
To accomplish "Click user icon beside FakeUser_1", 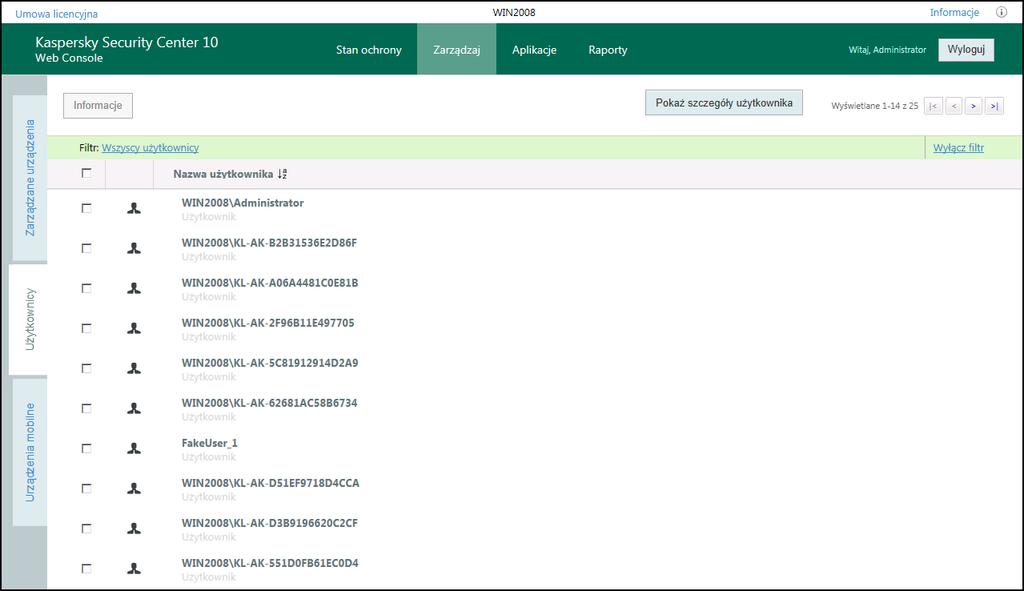I will pyautogui.click(x=134, y=449).
